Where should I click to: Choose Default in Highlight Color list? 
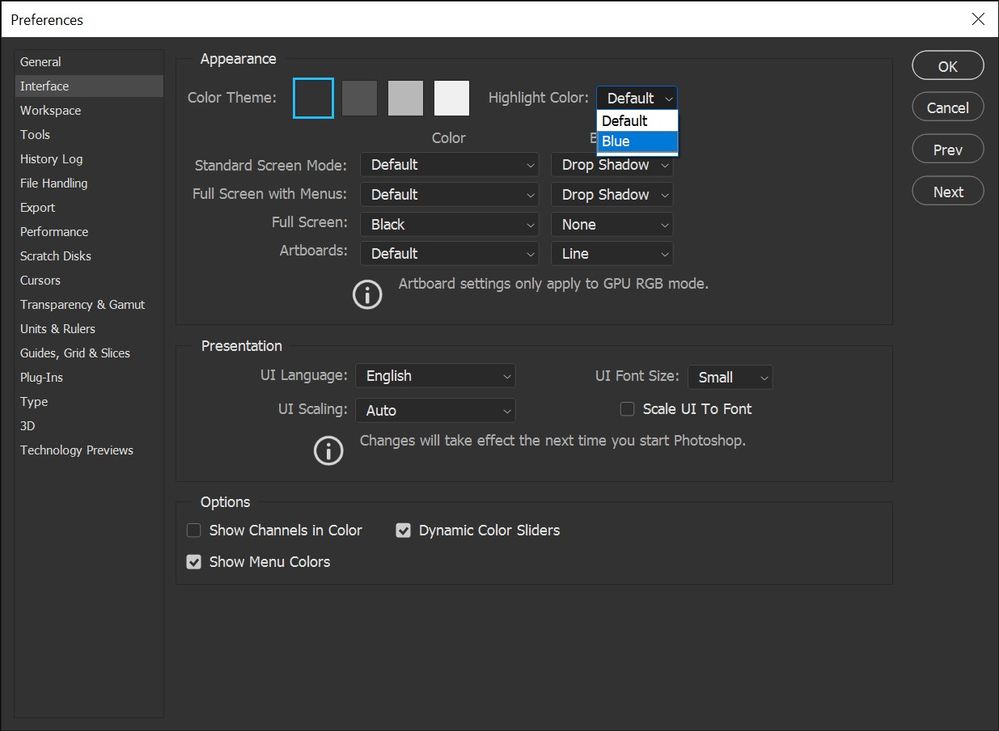(x=637, y=121)
